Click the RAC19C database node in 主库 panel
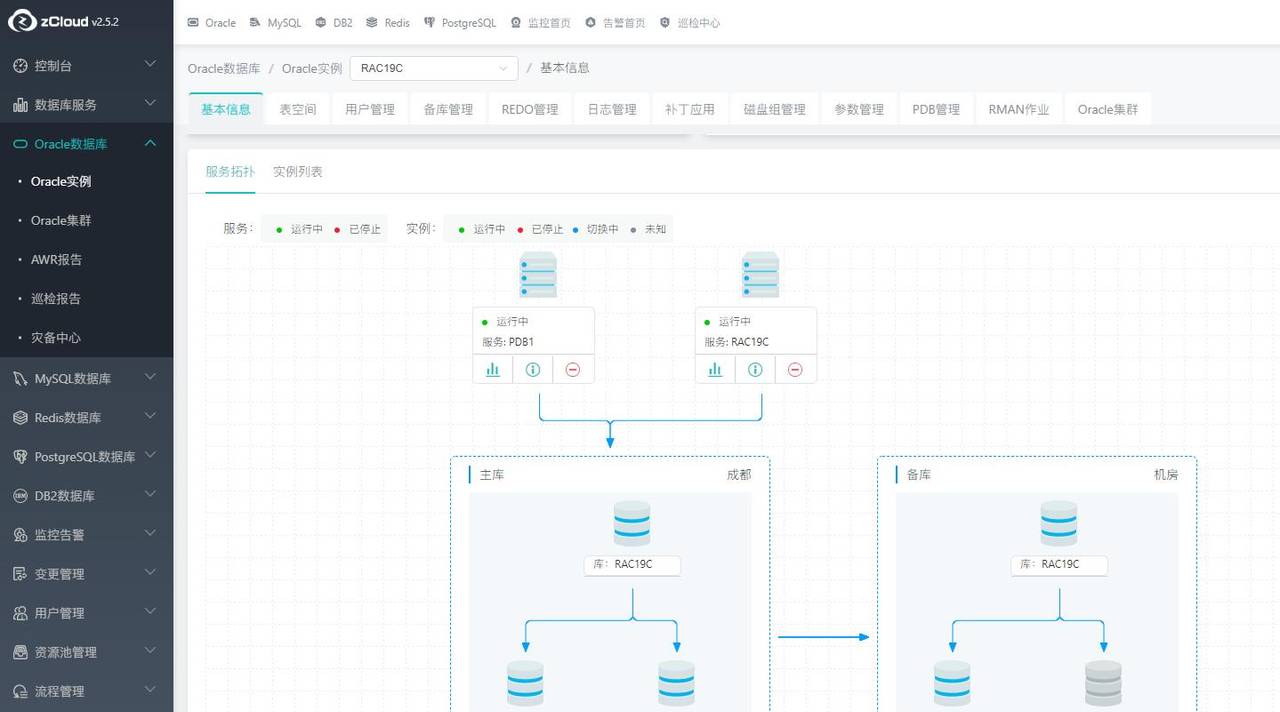This screenshot has height=712, width=1280. coord(631,565)
